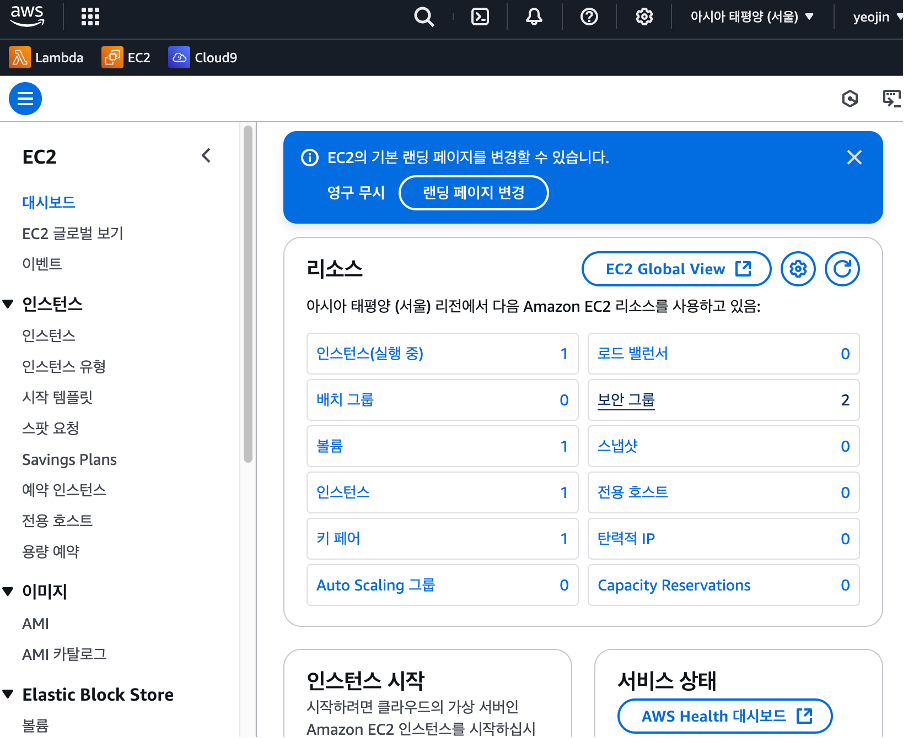Open Savings Plans in the sidebar
The image size is (904, 738).
[x=69, y=460]
